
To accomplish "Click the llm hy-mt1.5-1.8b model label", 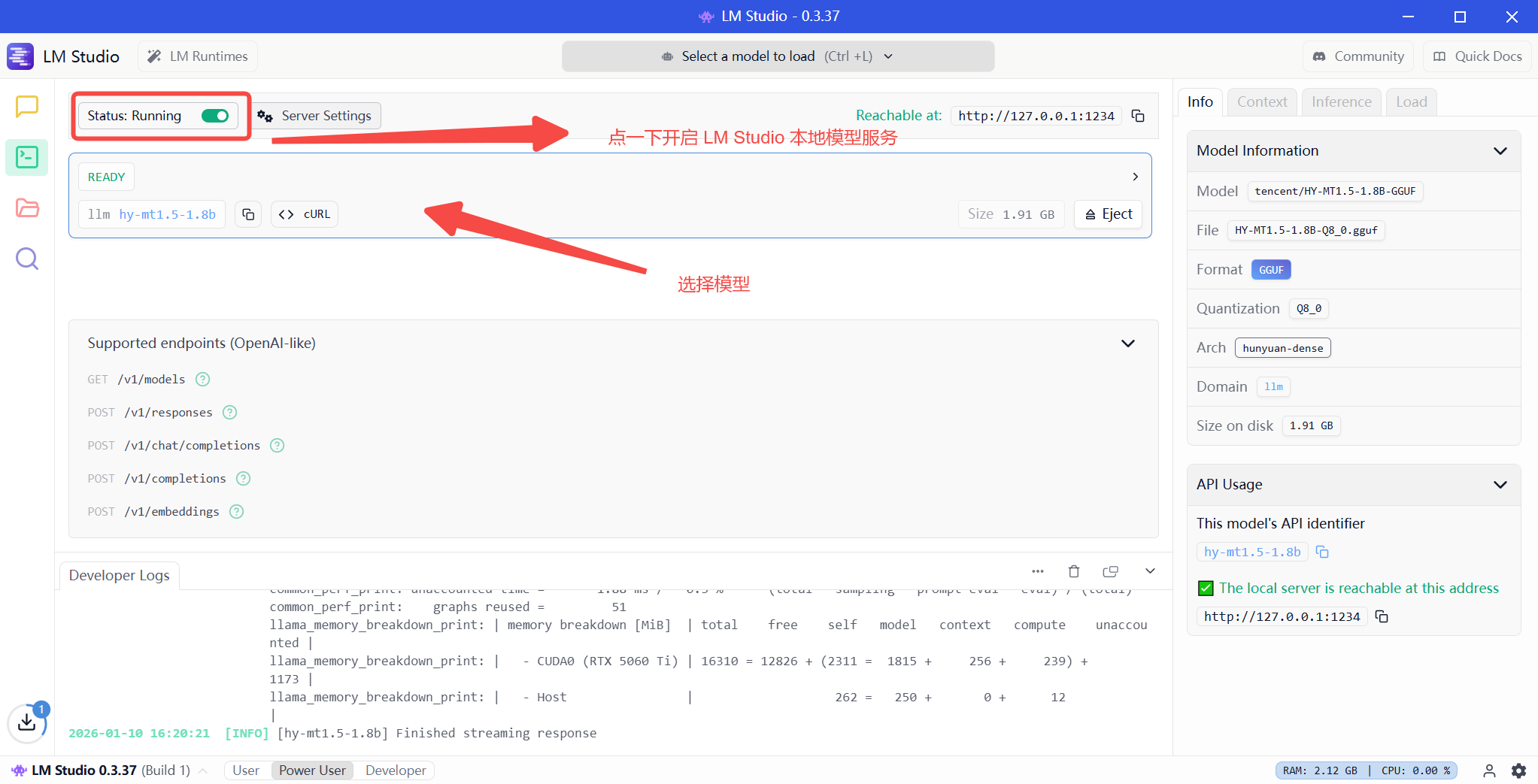I will pos(152,214).
